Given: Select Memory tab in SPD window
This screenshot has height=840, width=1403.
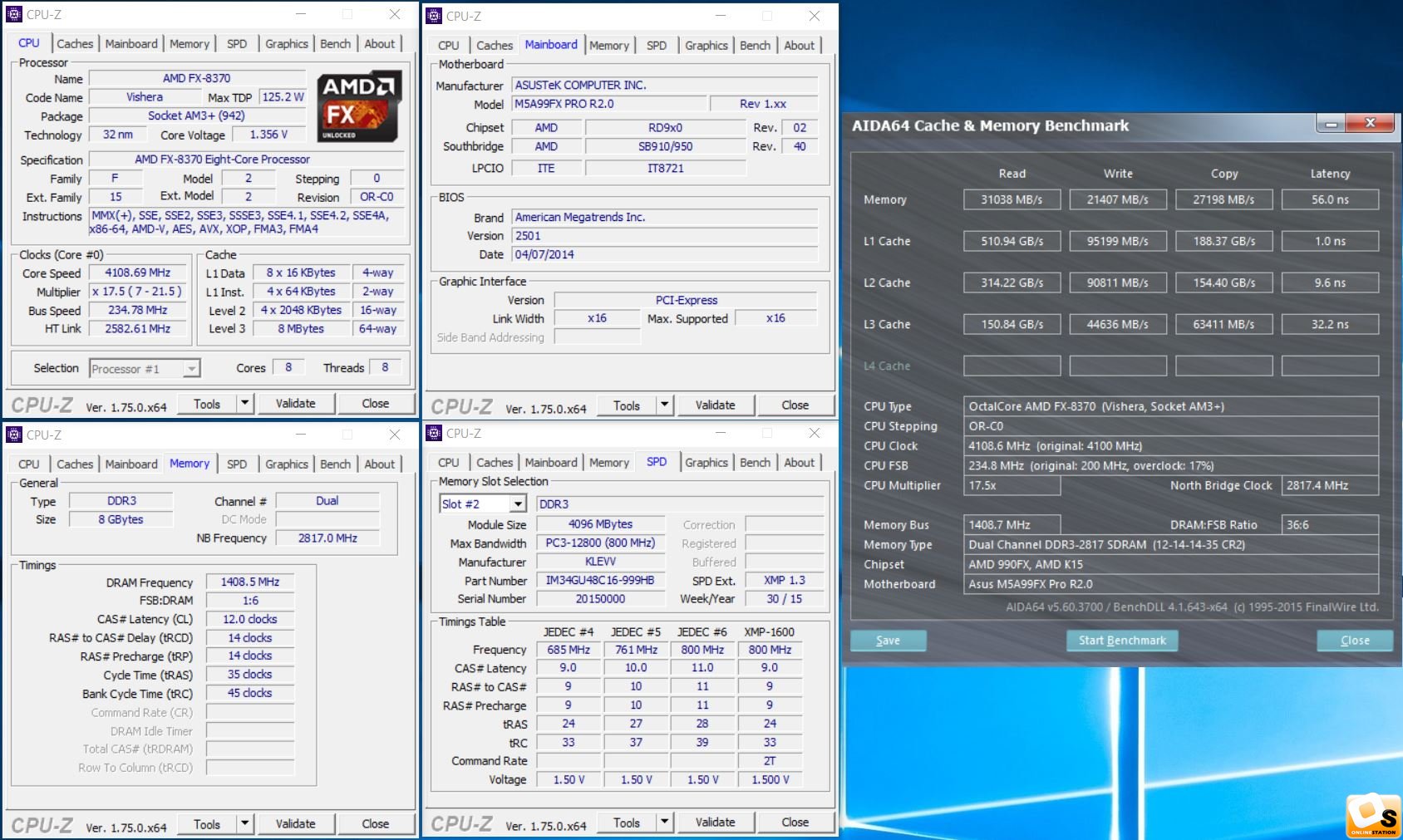Looking at the screenshot, I should (x=609, y=462).
